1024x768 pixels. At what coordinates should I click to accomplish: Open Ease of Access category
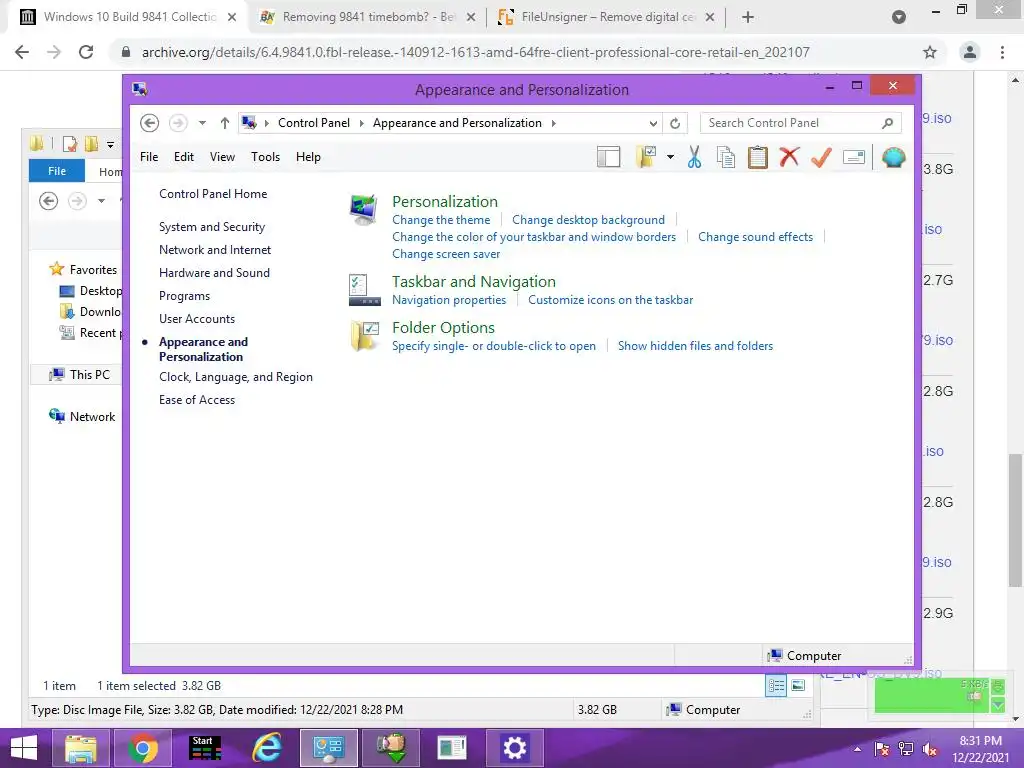(197, 400)
